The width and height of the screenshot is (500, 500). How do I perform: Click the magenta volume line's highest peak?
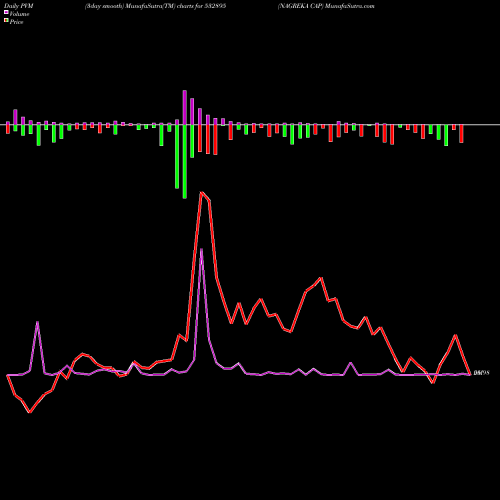pyautogui.click(x=201, y=249)
